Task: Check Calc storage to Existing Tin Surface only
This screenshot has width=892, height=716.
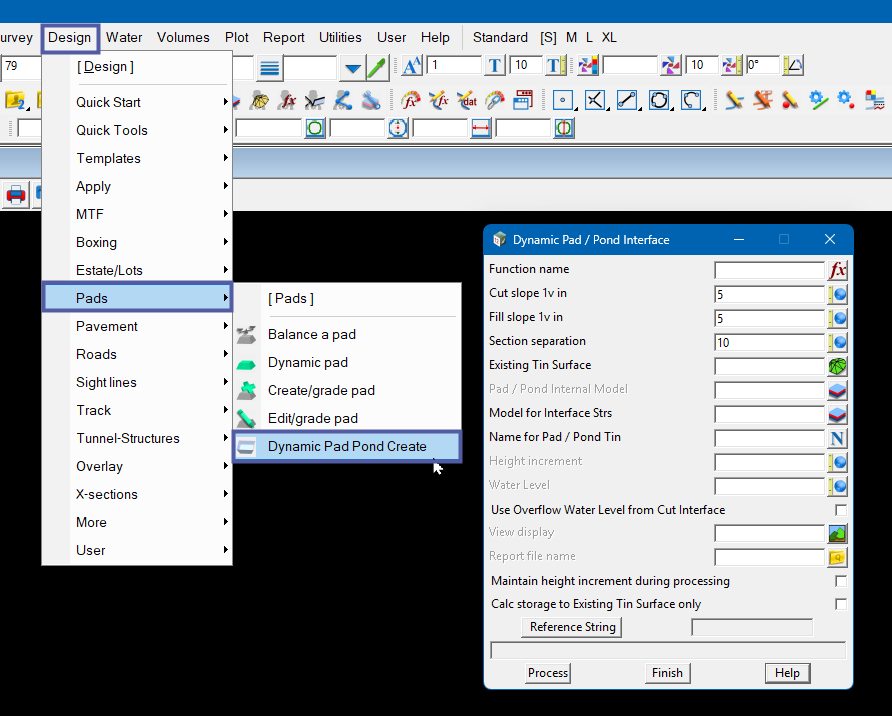Action: pos(841,604)
